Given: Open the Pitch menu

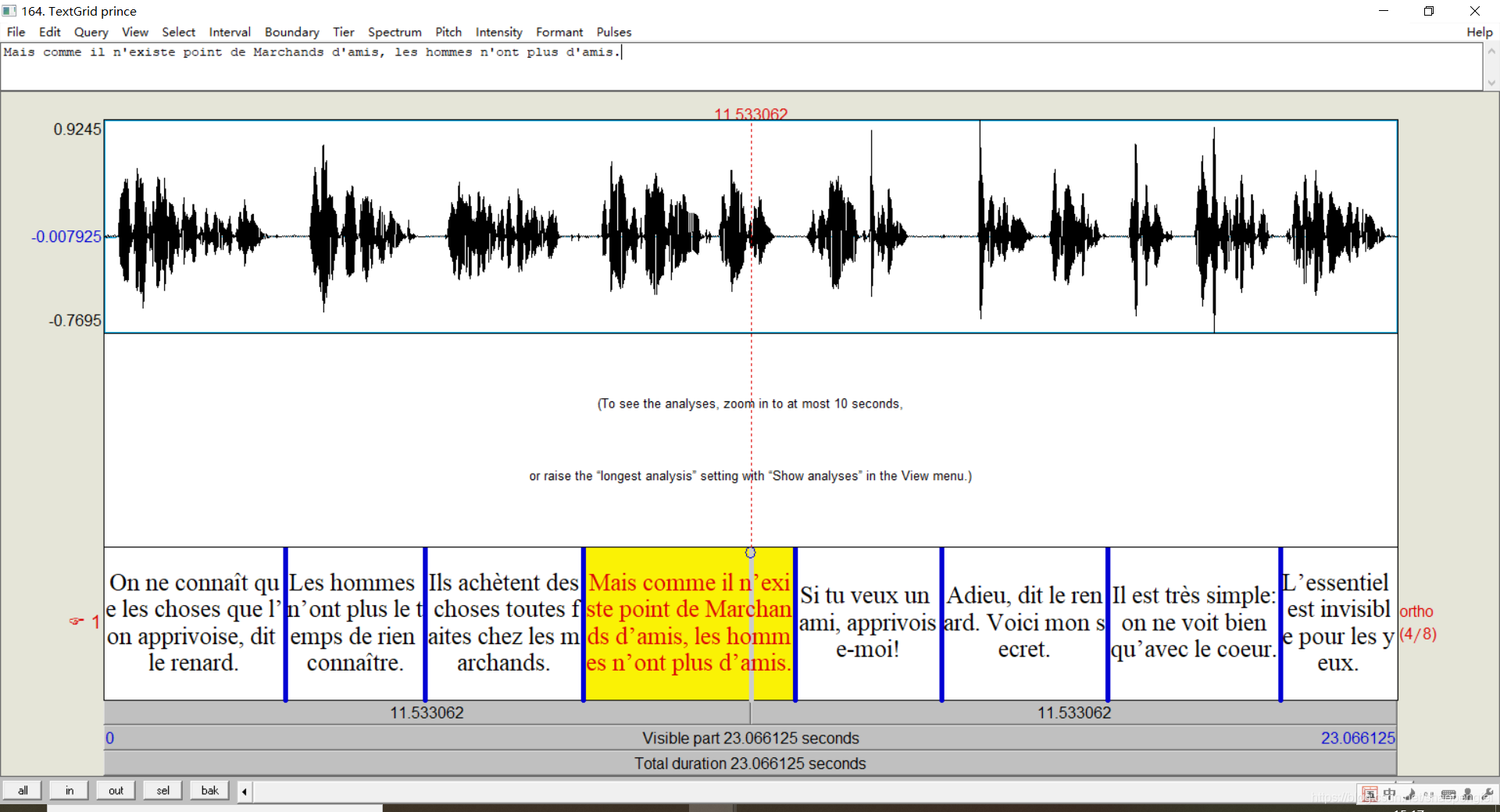Looking at the screenshot, I should [x=448, y=32].
